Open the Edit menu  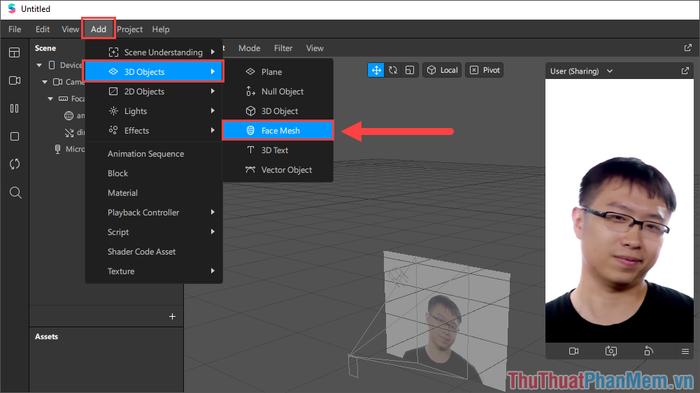point(42,29)
